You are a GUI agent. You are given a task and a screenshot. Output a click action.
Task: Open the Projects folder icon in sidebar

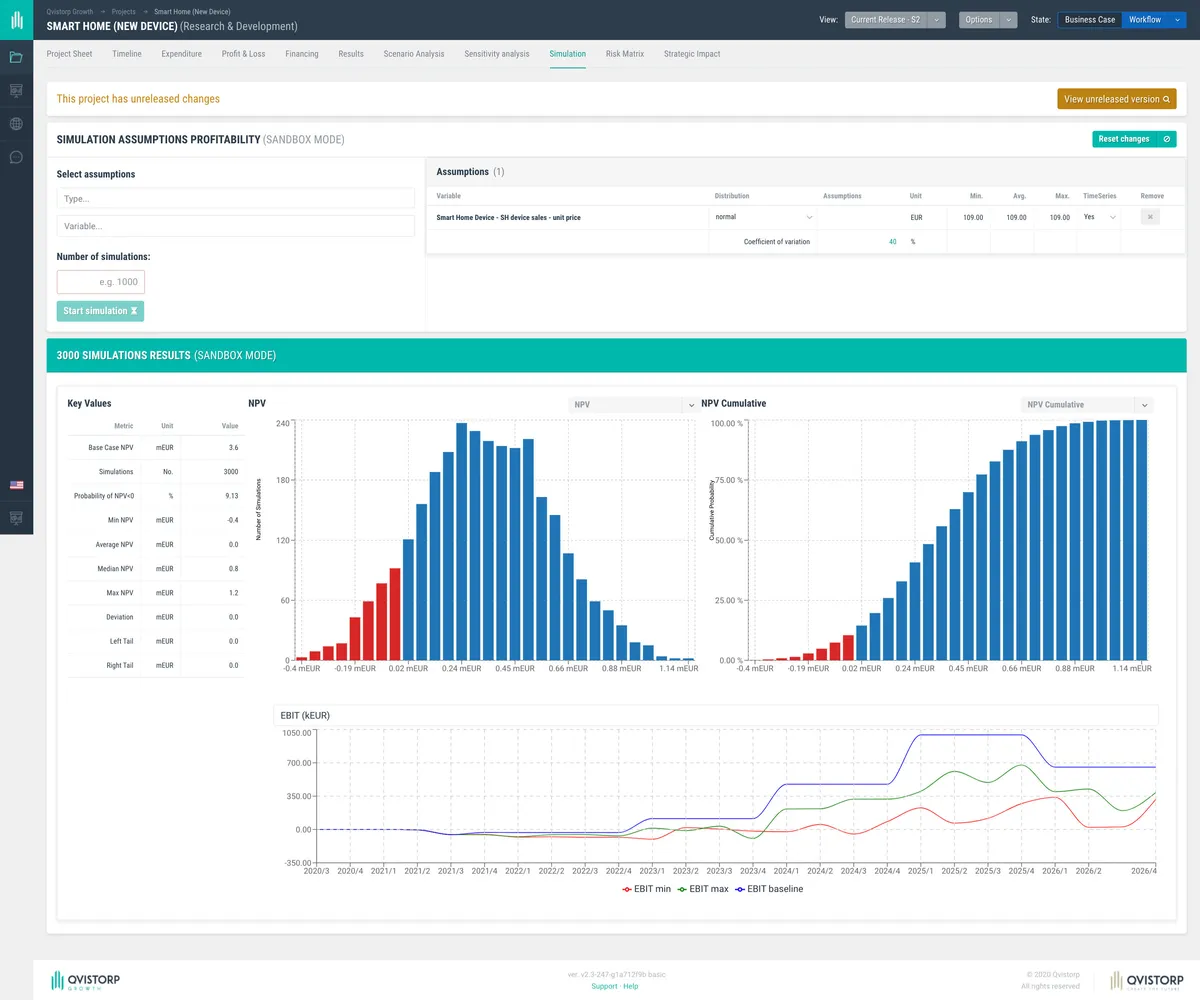(x=16, y=57)
